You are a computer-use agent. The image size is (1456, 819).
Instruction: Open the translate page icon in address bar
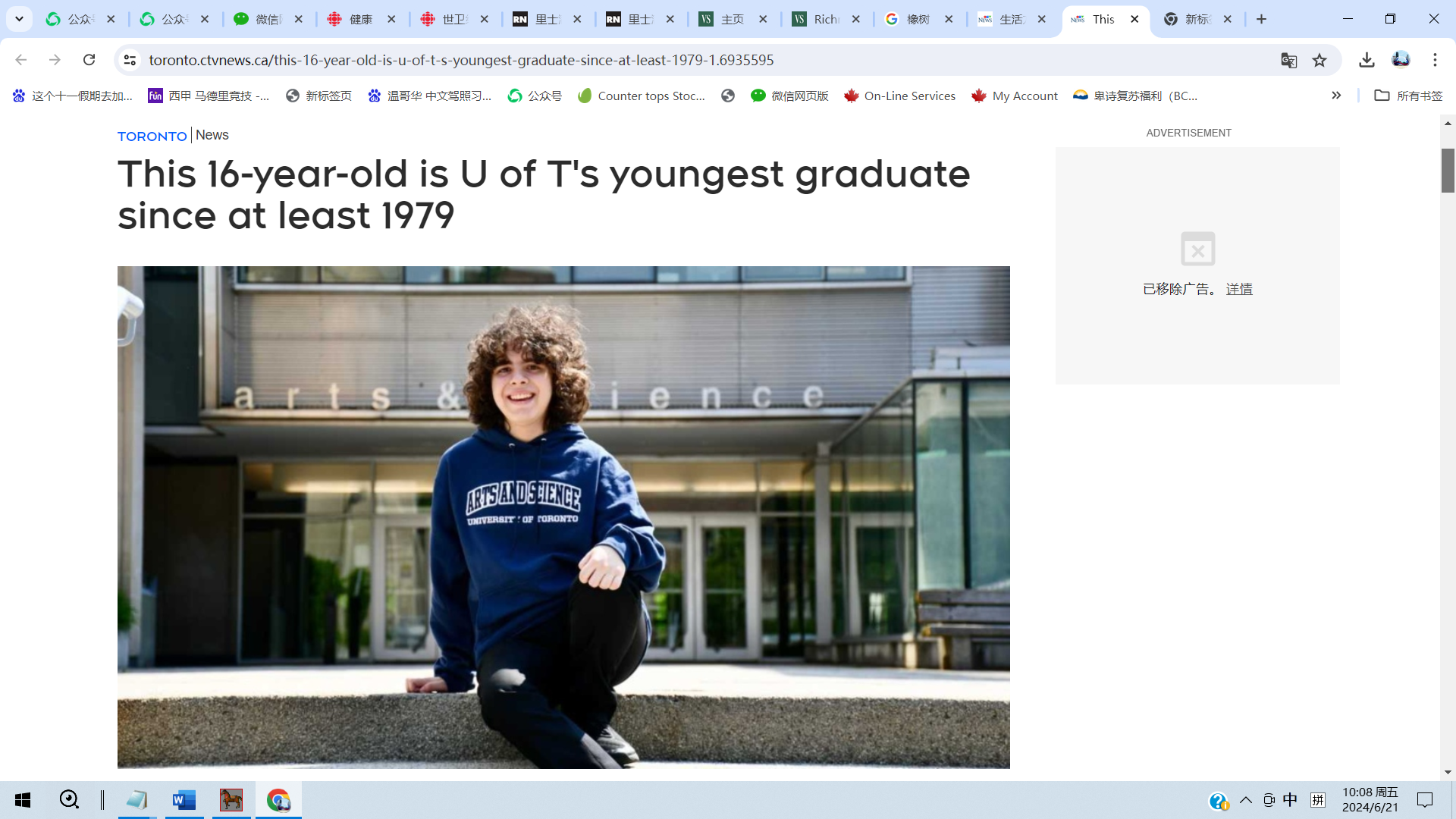(x=1288, y=60)
